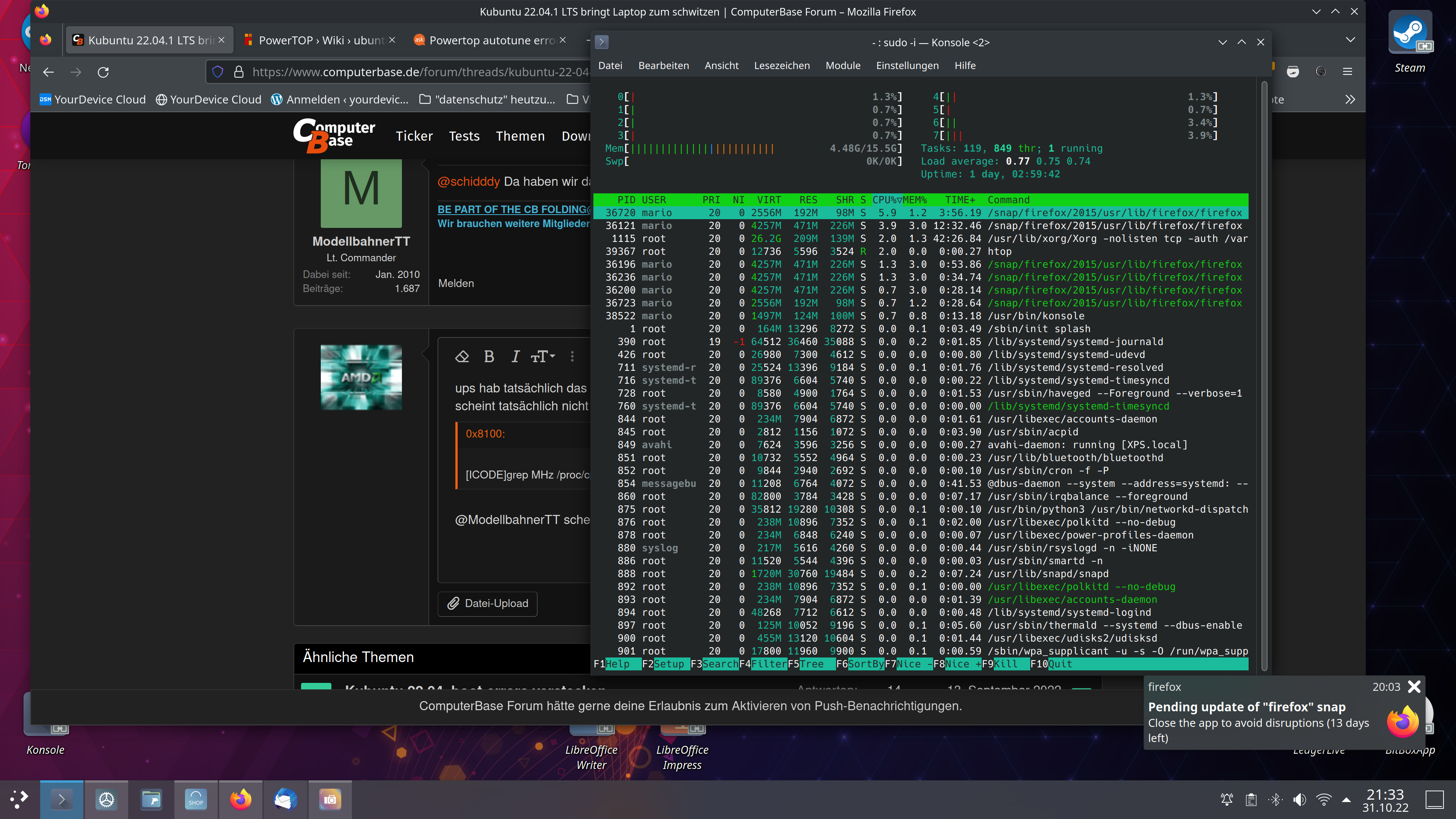
Task: Toggle Bluetooth icon in system tray
Action: coord(1275,799)
